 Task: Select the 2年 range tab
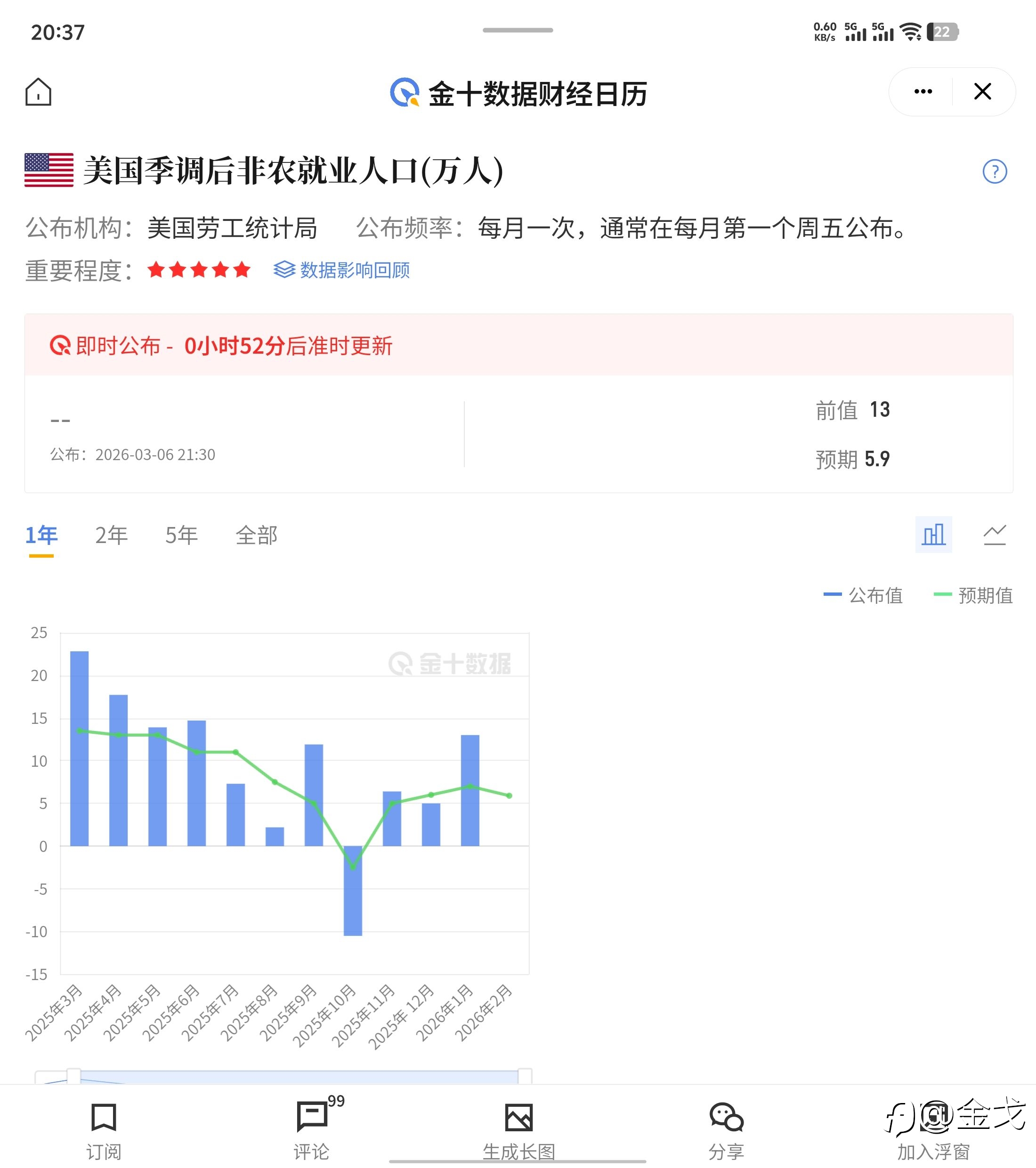112,535
